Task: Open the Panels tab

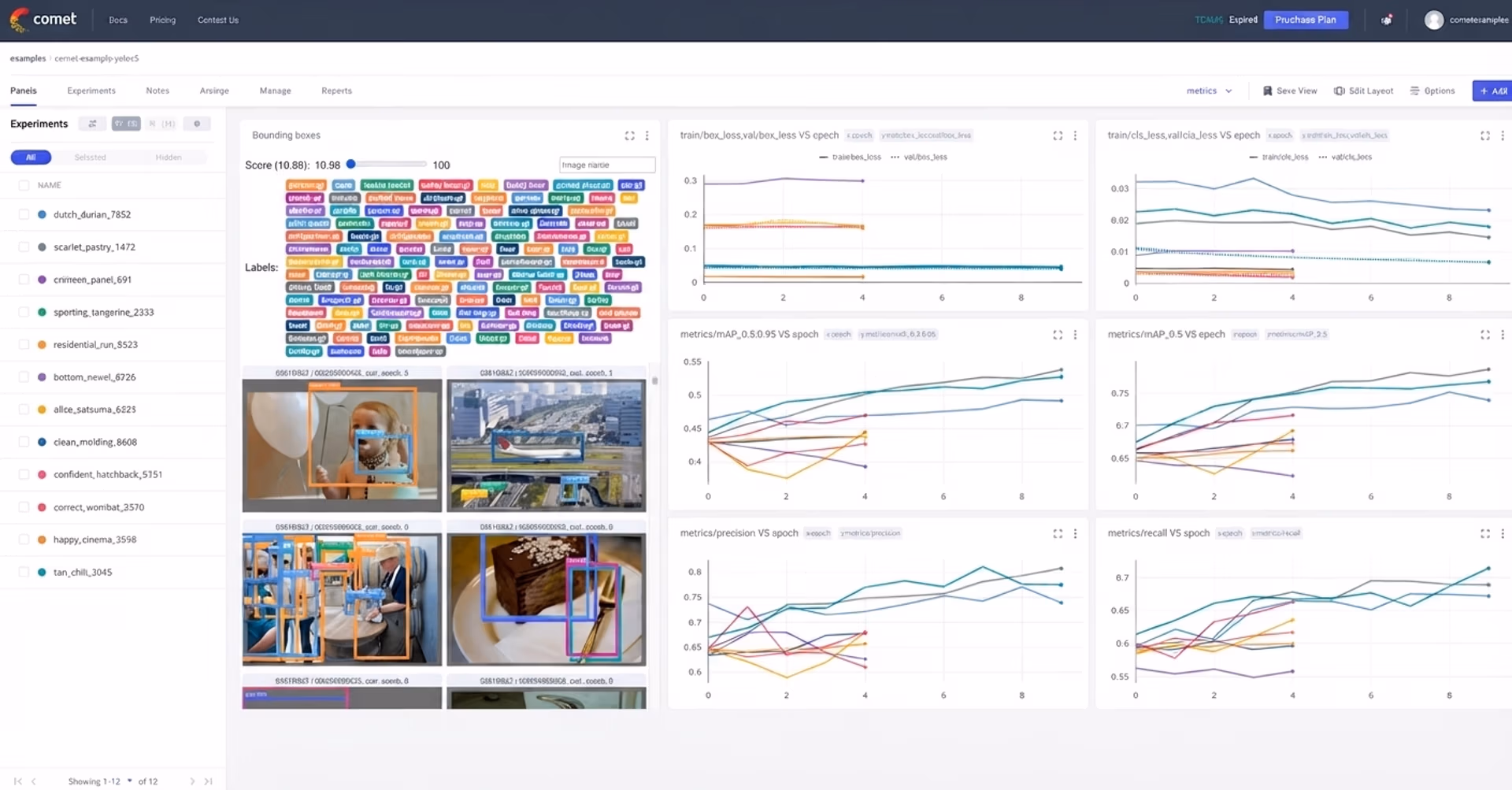Action: (x=24, y=91)
